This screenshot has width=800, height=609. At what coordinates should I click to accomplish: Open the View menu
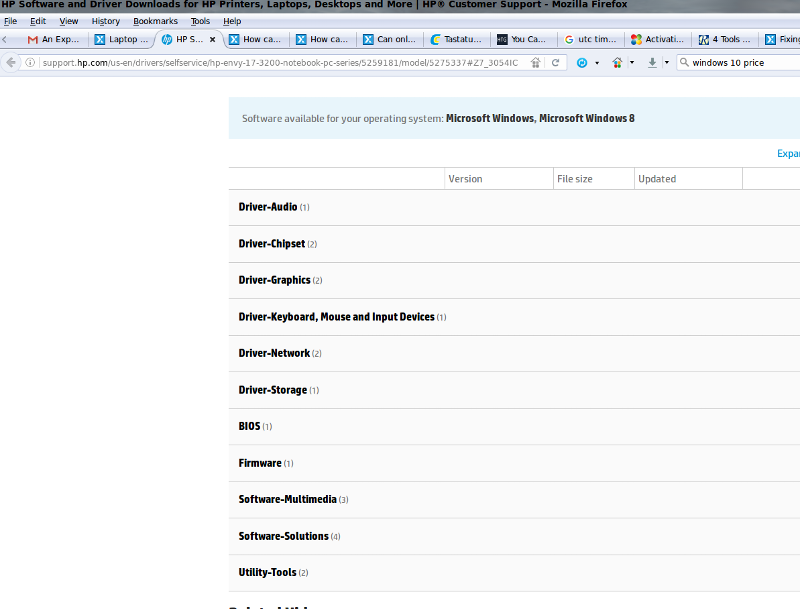[68, 21]
